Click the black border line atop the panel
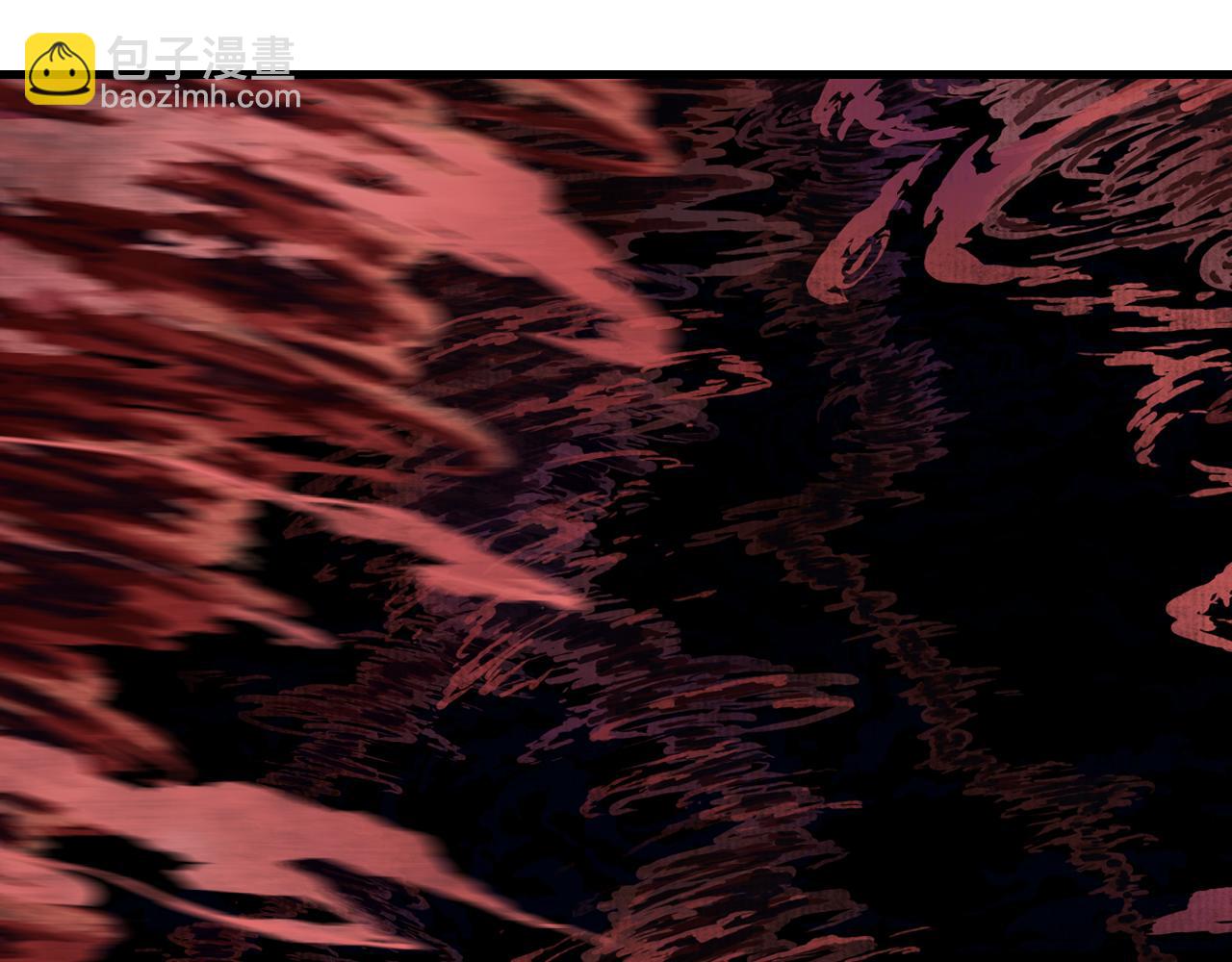 (x=674, y=74)
